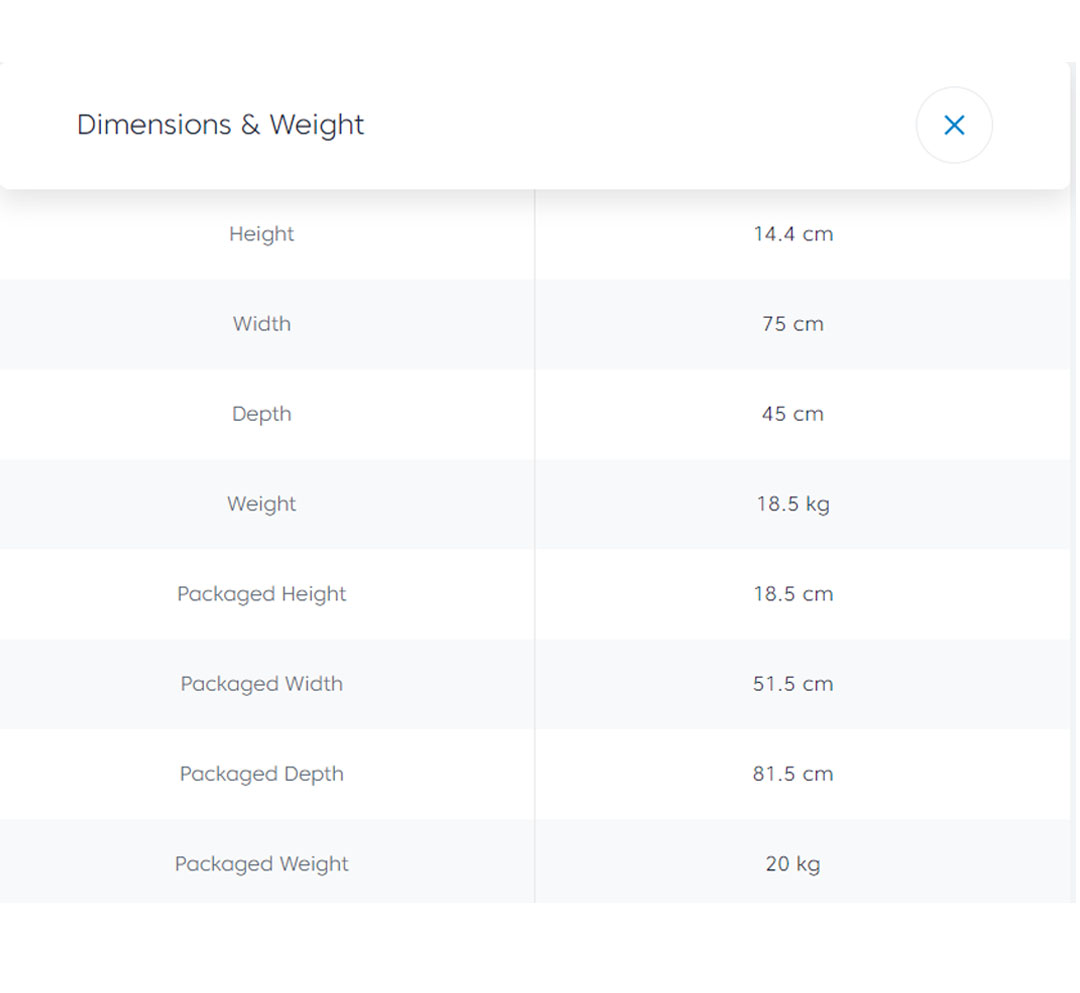
Task: Select the Height row label
Action: [262, 234]
